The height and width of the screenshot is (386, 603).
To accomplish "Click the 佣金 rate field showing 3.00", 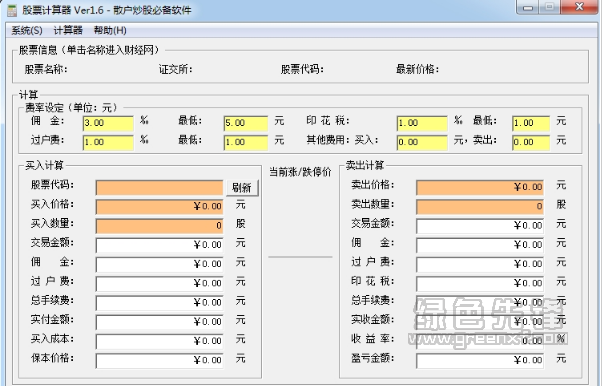I will [x=108, y=123].
